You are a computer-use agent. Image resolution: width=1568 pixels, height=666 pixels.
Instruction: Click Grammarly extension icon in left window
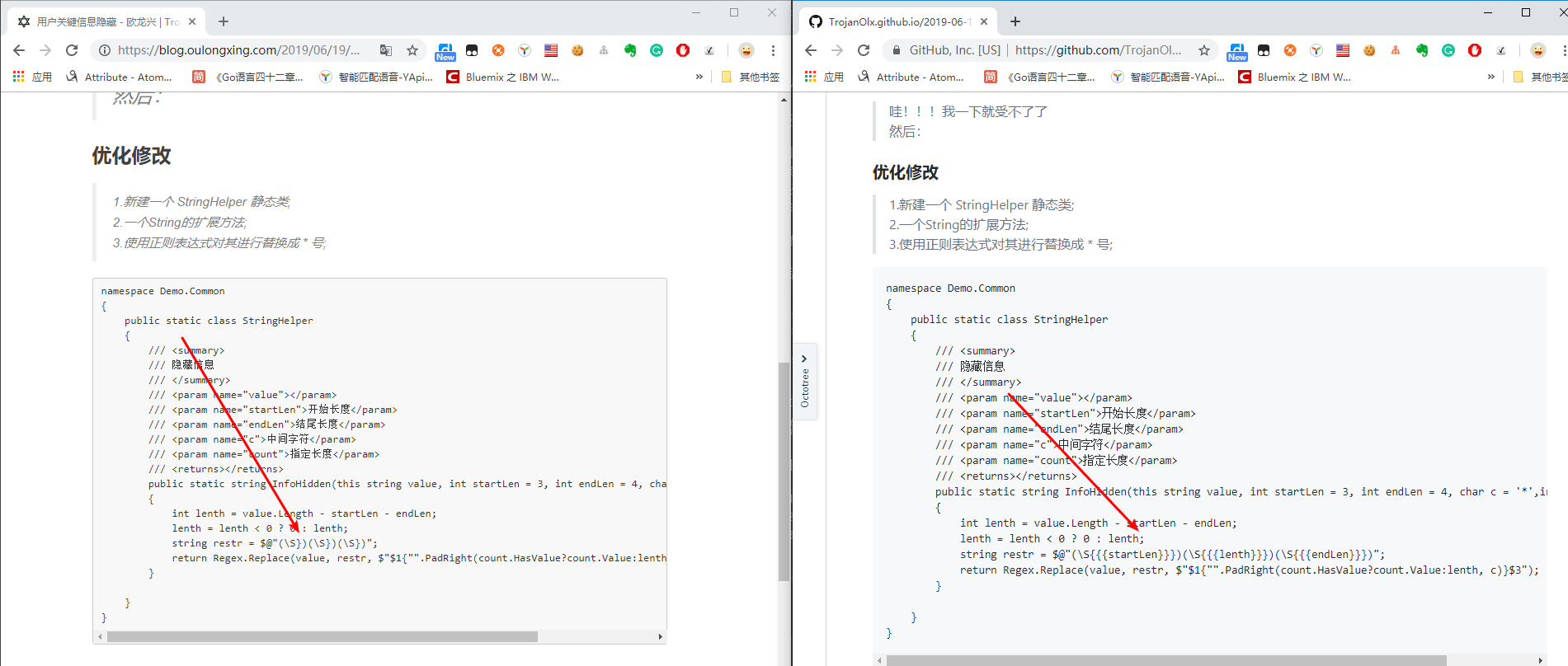click(x=657, y=50)
